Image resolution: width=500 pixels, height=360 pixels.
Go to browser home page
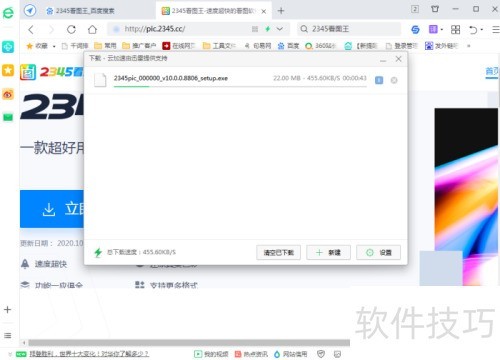click(92, 30)
